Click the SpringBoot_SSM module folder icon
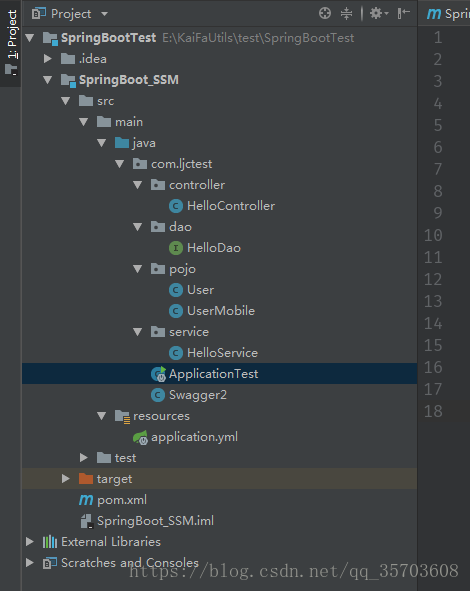470x591 pixels. (x=68, y=81)
